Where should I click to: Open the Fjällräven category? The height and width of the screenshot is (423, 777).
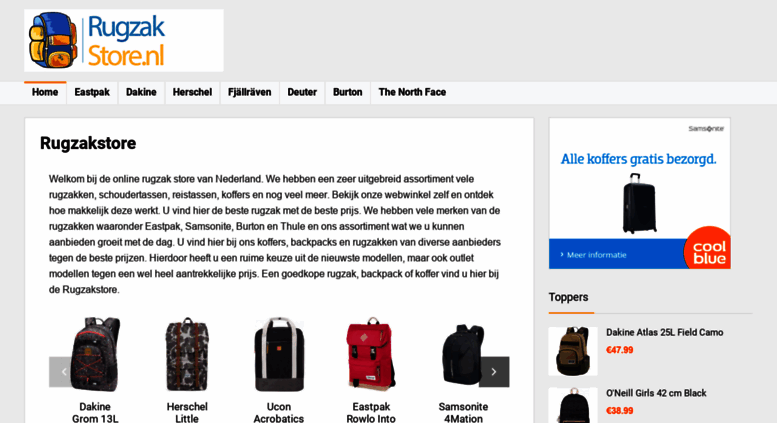[250, 93]
